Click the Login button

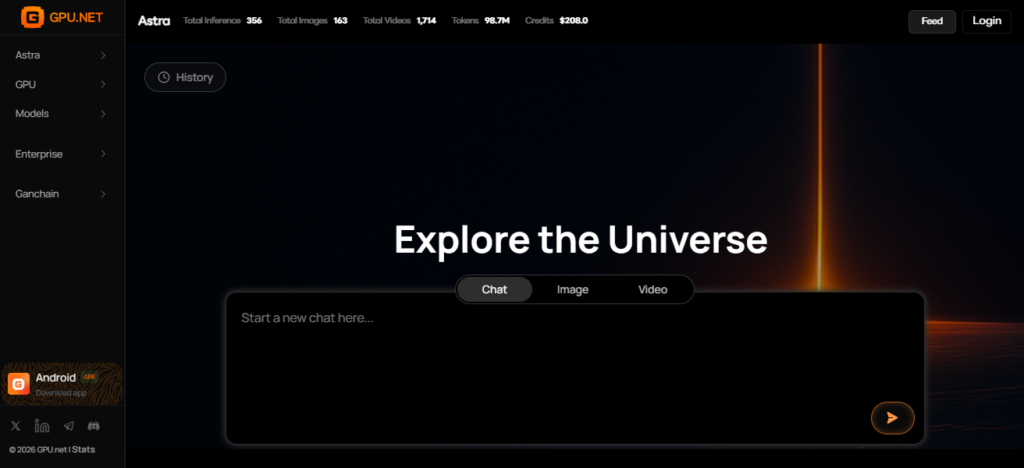pyautogui.click(x=986, y=21)
